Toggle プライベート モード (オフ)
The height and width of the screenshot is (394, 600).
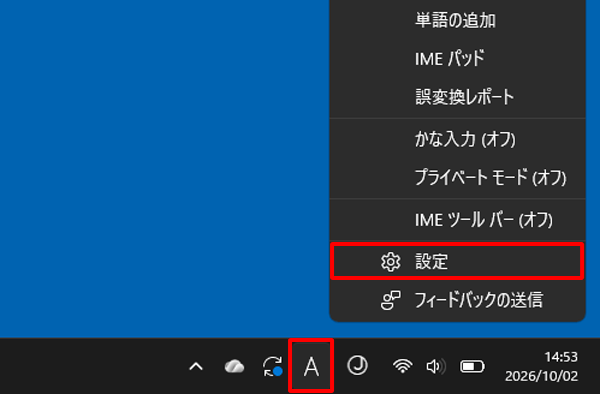pos(457,177)
